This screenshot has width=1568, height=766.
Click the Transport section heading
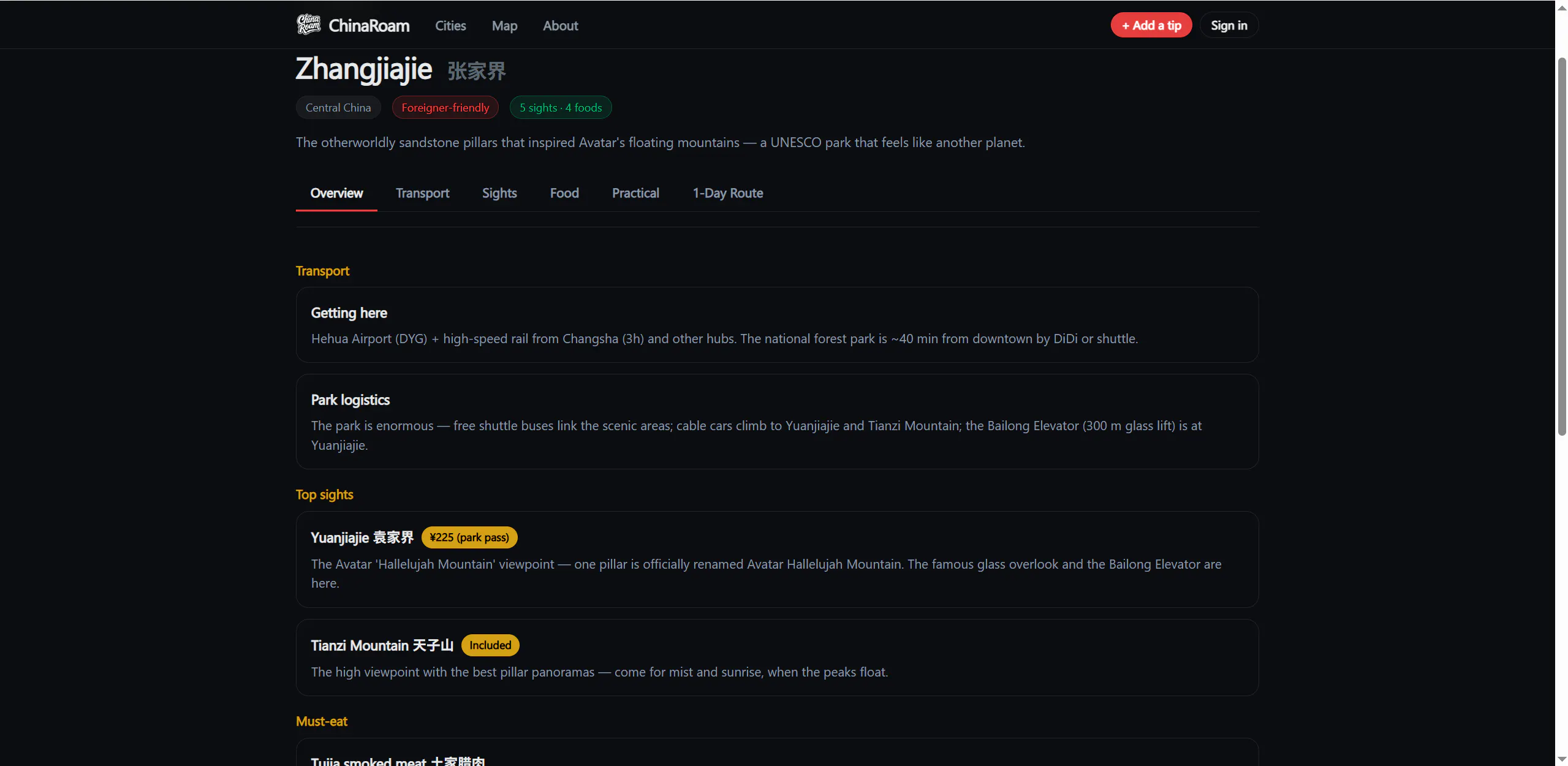(x=322, y=271)
